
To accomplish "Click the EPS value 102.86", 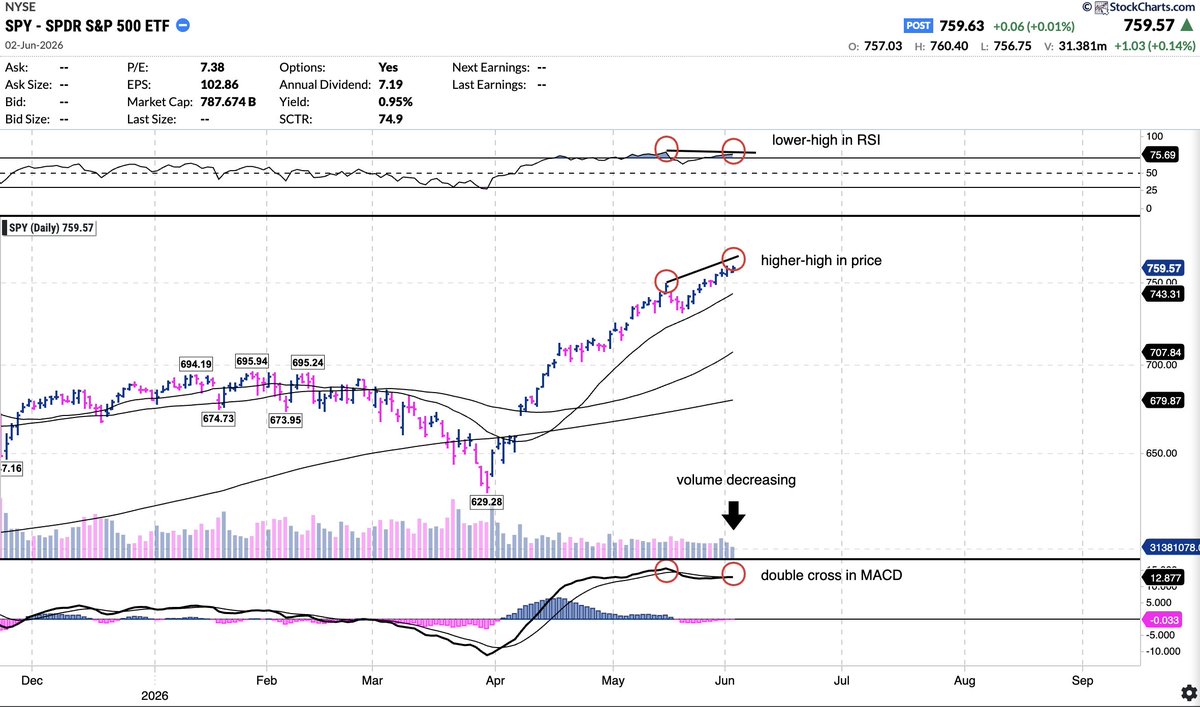I will pyautogui.click(x=220, y=84).
